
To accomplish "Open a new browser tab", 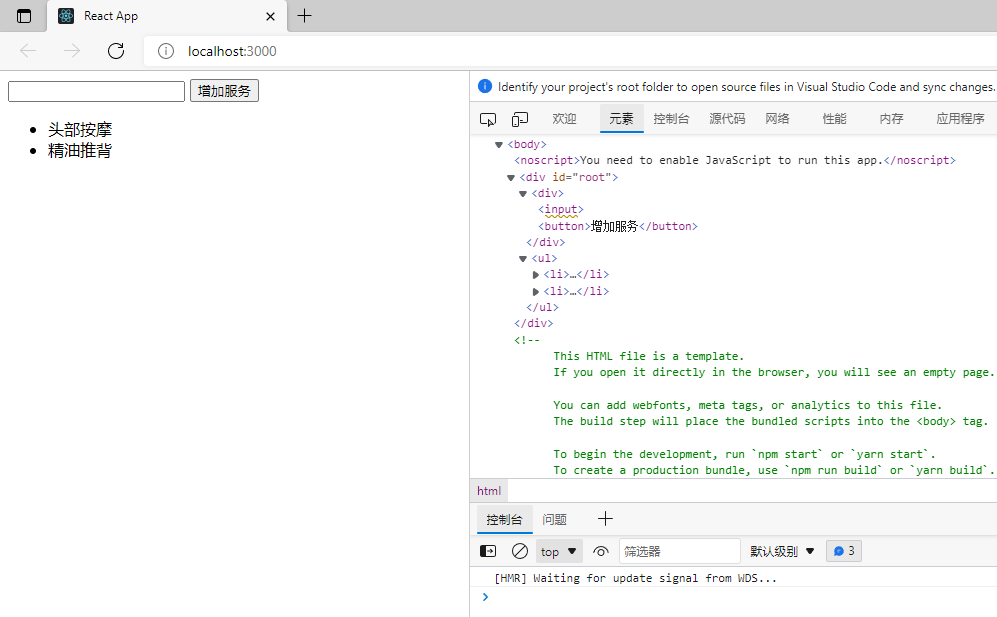I will (x=305, y=16).
